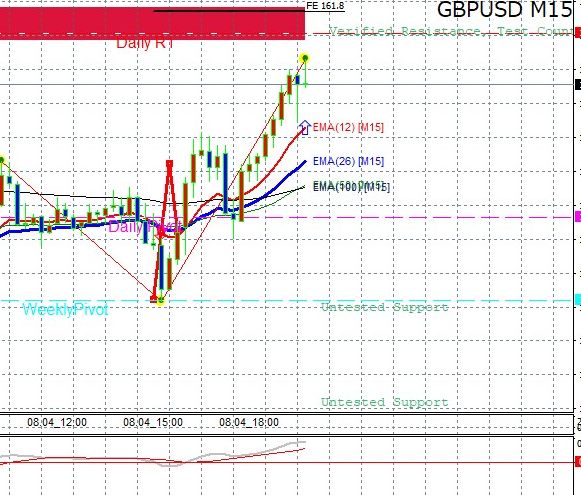Select the red Daily R1 resistance zone

point(152,24)
